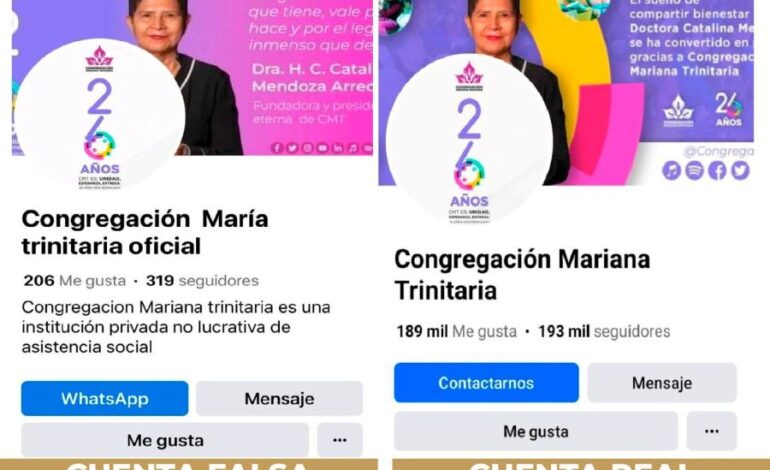Viewport: 770px width, 470px height.
Task: Click the LinkedIn icon on the pink cover
Action: (x=338, y=148)
